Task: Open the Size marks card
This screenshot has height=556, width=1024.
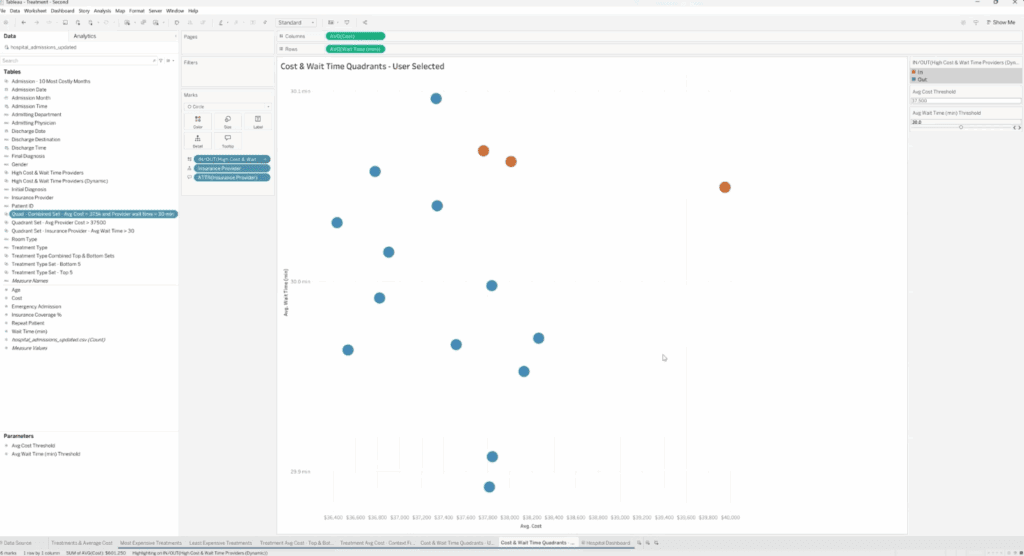Action: (x=227, y=122)
